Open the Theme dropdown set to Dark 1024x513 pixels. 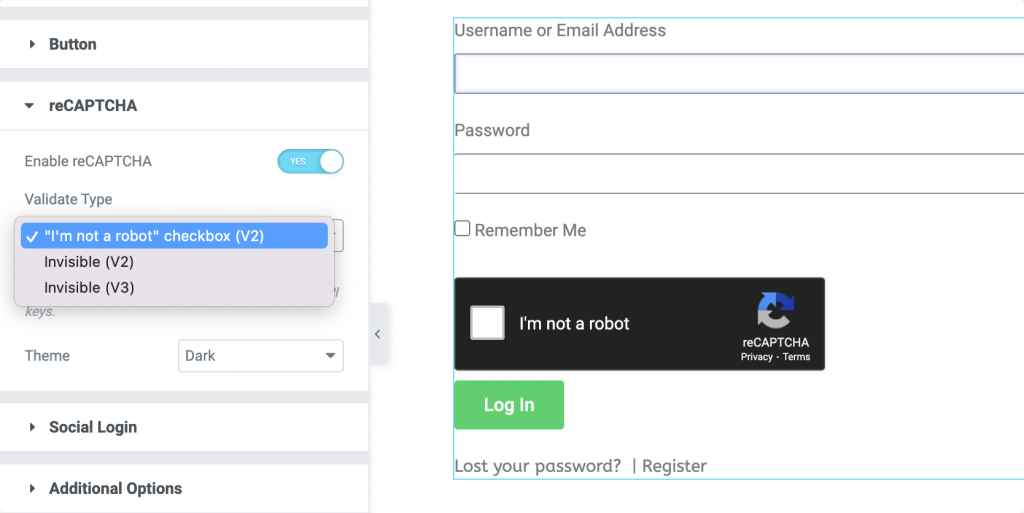[x=260, y=356]
